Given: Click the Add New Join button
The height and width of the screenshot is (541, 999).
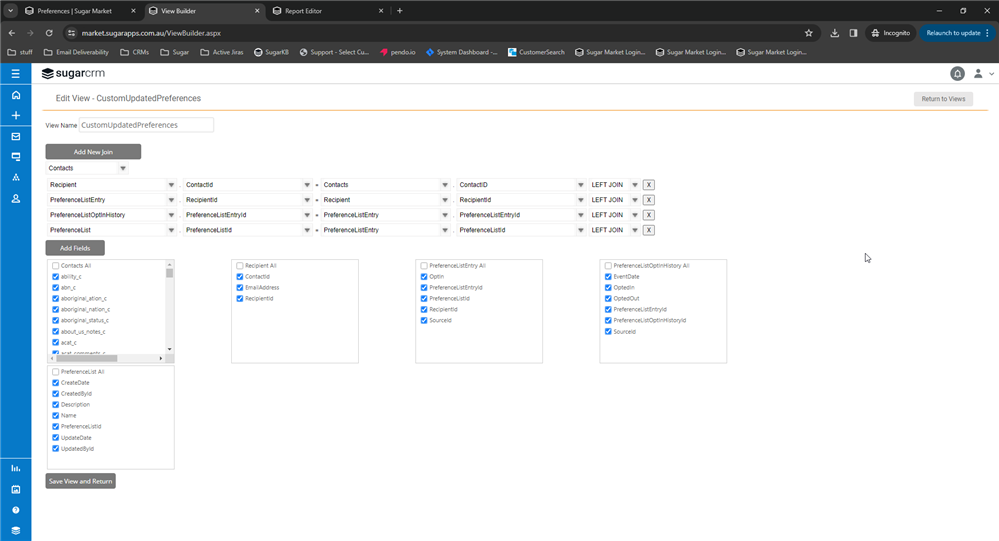Looking at the screenshot, I should pyautogui.click(x=93, y=152).
